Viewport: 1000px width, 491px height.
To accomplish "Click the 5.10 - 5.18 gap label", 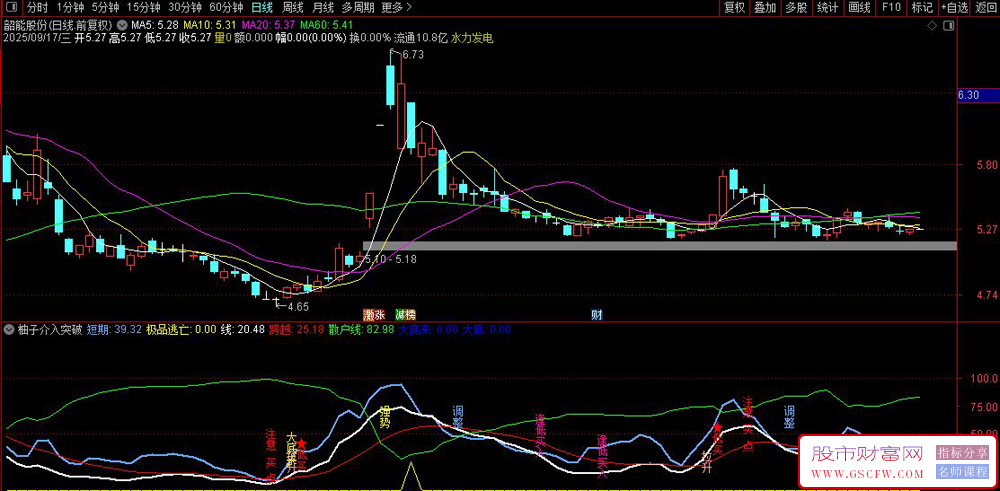I will tap(391, 260).
